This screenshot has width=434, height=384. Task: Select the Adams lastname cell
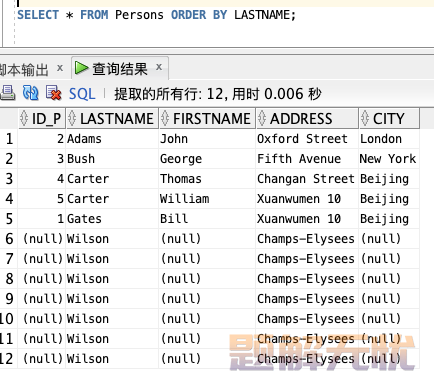[x=112, y=139]
